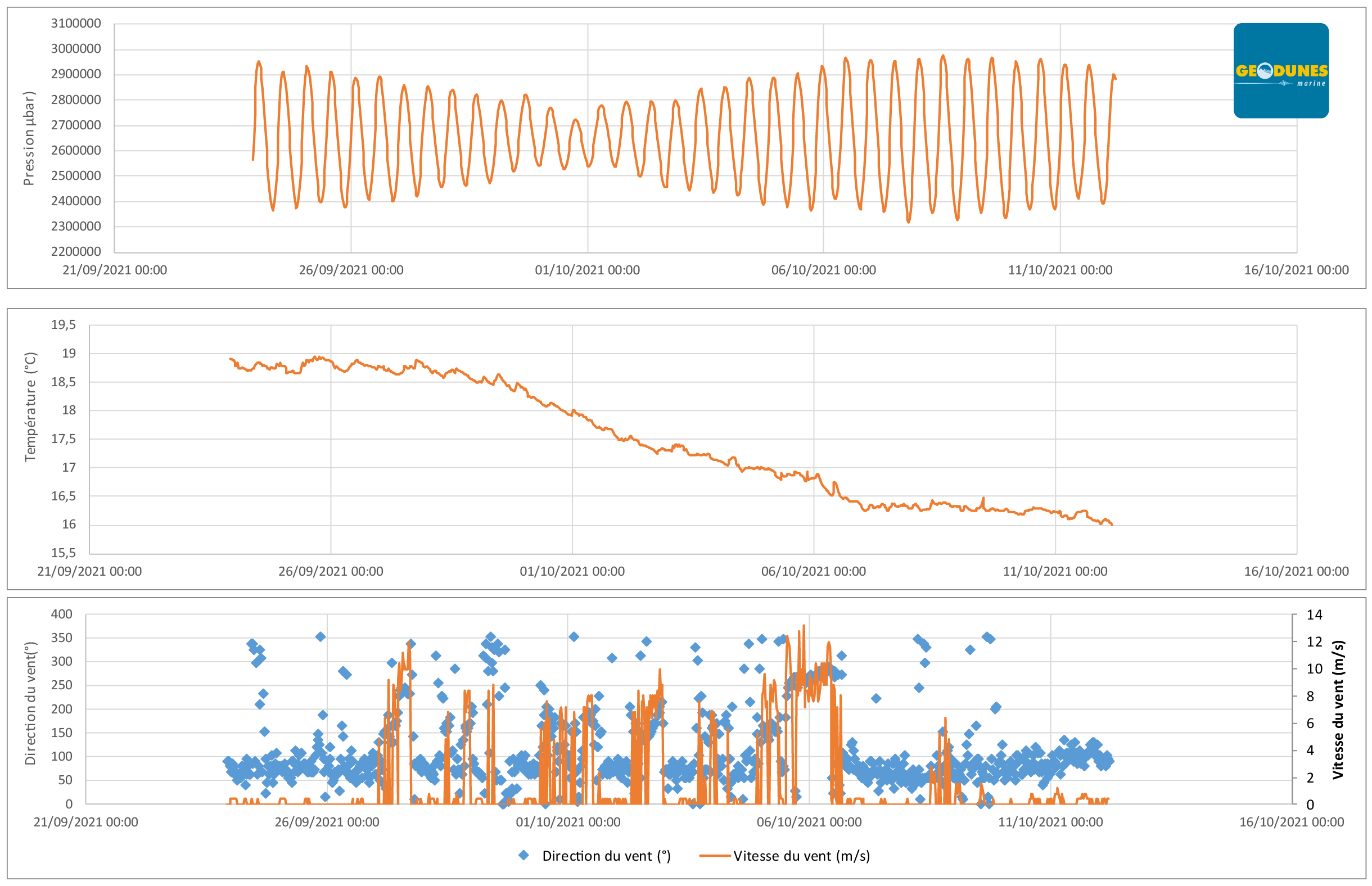
Task: Select the 250 wind direction tick label
Action: tap(61, 685)
